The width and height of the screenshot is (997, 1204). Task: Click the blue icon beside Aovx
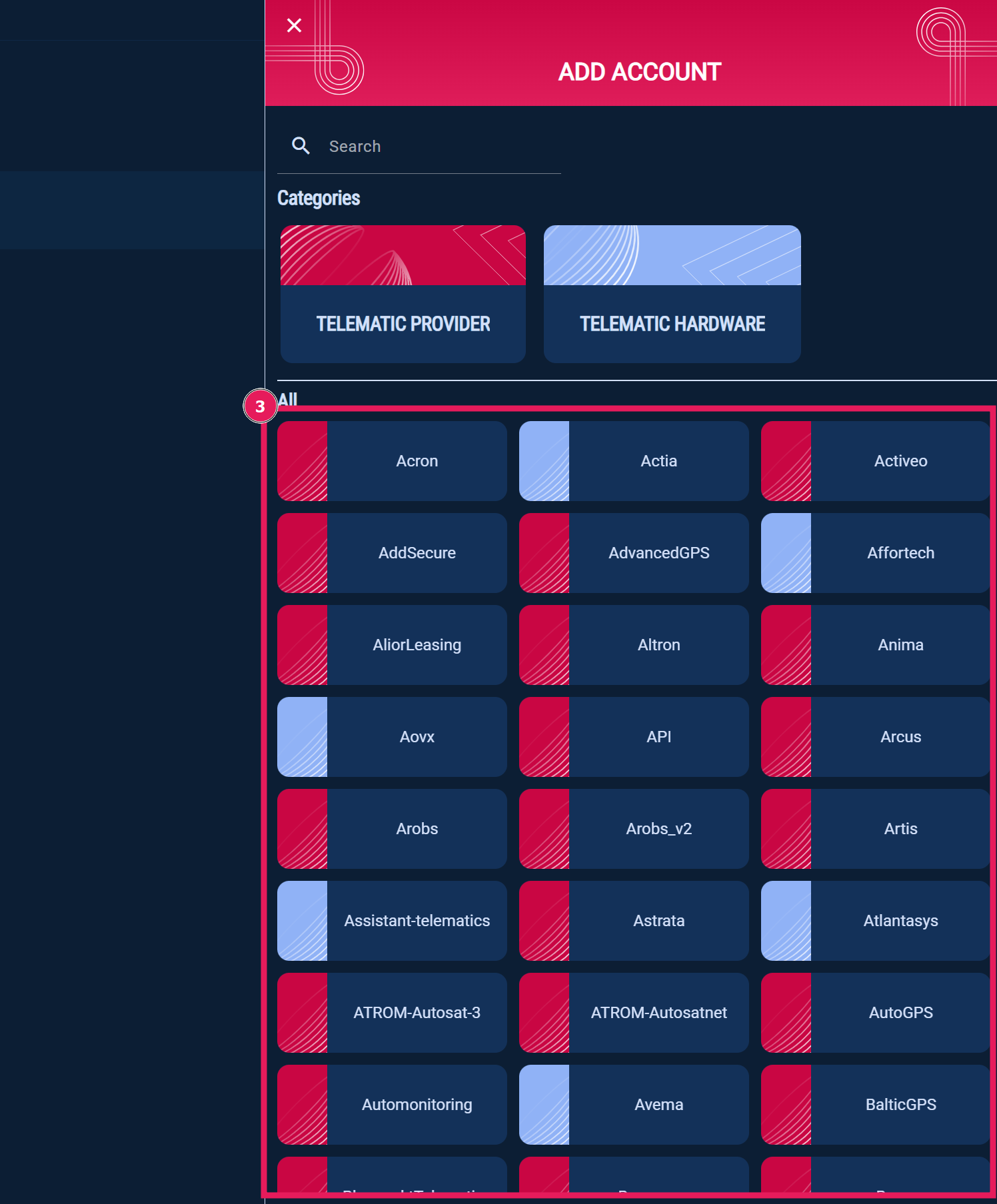(302, 737)
